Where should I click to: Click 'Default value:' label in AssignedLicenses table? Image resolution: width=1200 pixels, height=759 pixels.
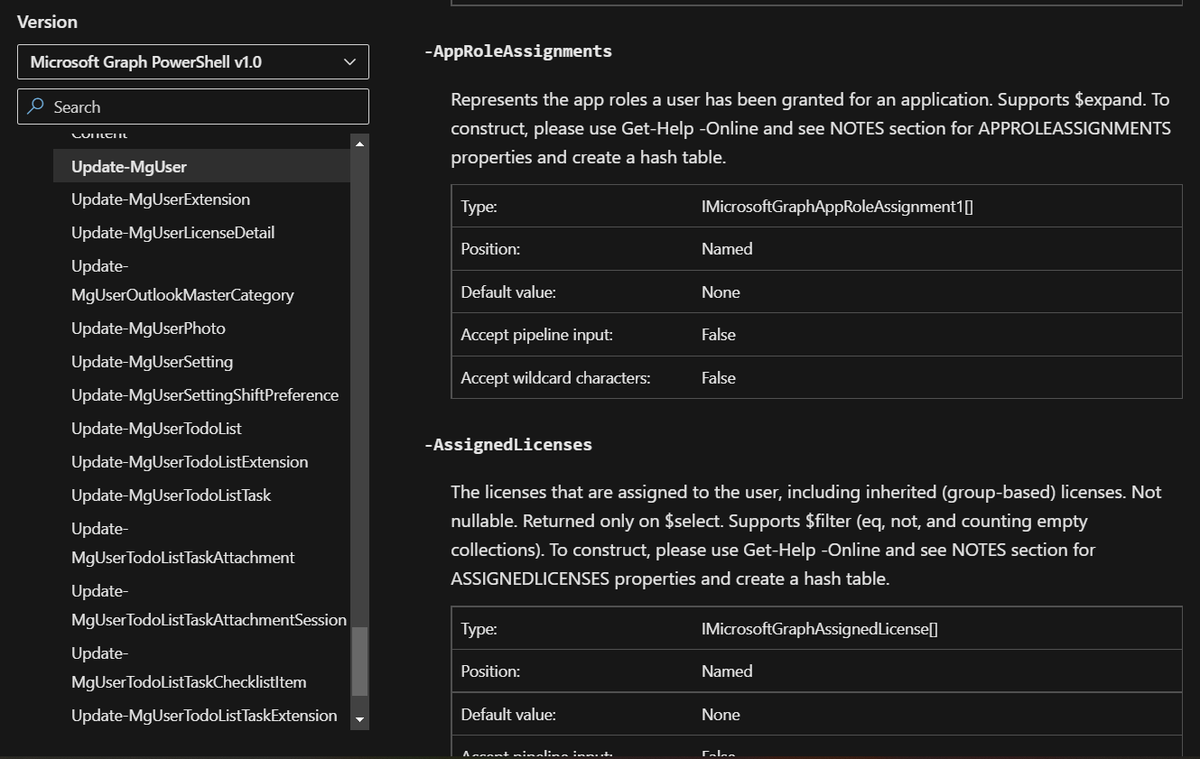click(x=508, y=715)
